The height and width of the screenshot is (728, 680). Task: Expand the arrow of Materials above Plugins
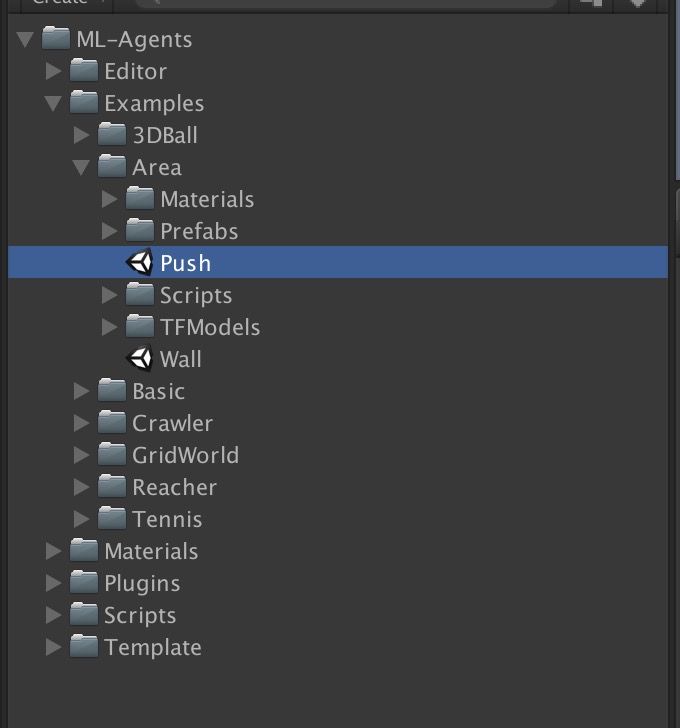click(x=54, y=552)
